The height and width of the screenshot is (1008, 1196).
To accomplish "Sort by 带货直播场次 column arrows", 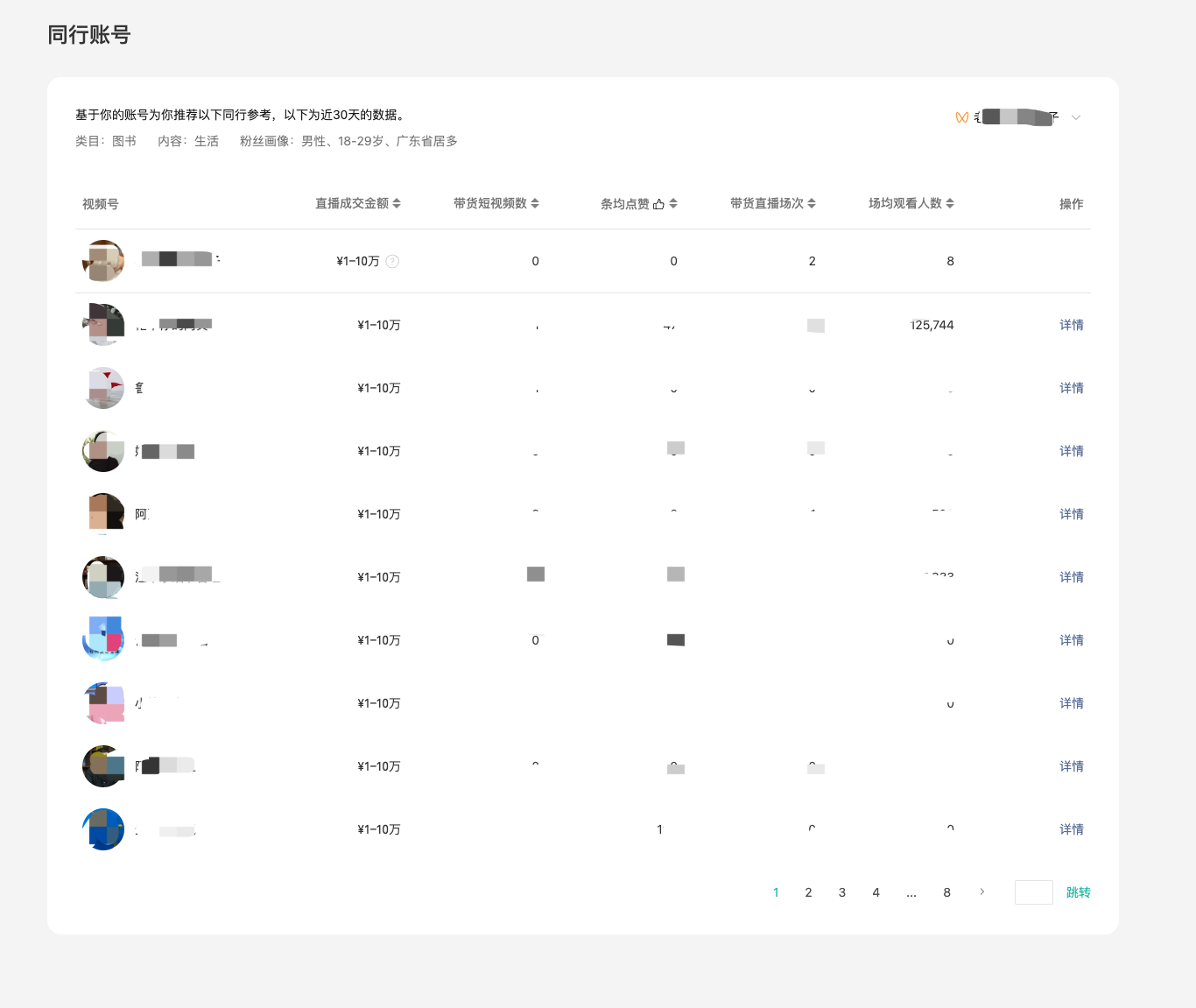I will (x=812, y=203).
